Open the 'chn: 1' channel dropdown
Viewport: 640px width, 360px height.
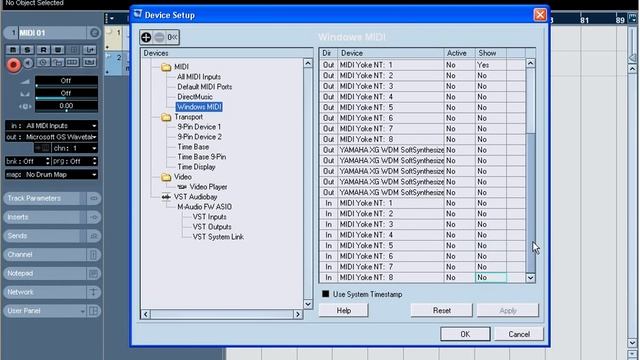(x=75, y=148)
